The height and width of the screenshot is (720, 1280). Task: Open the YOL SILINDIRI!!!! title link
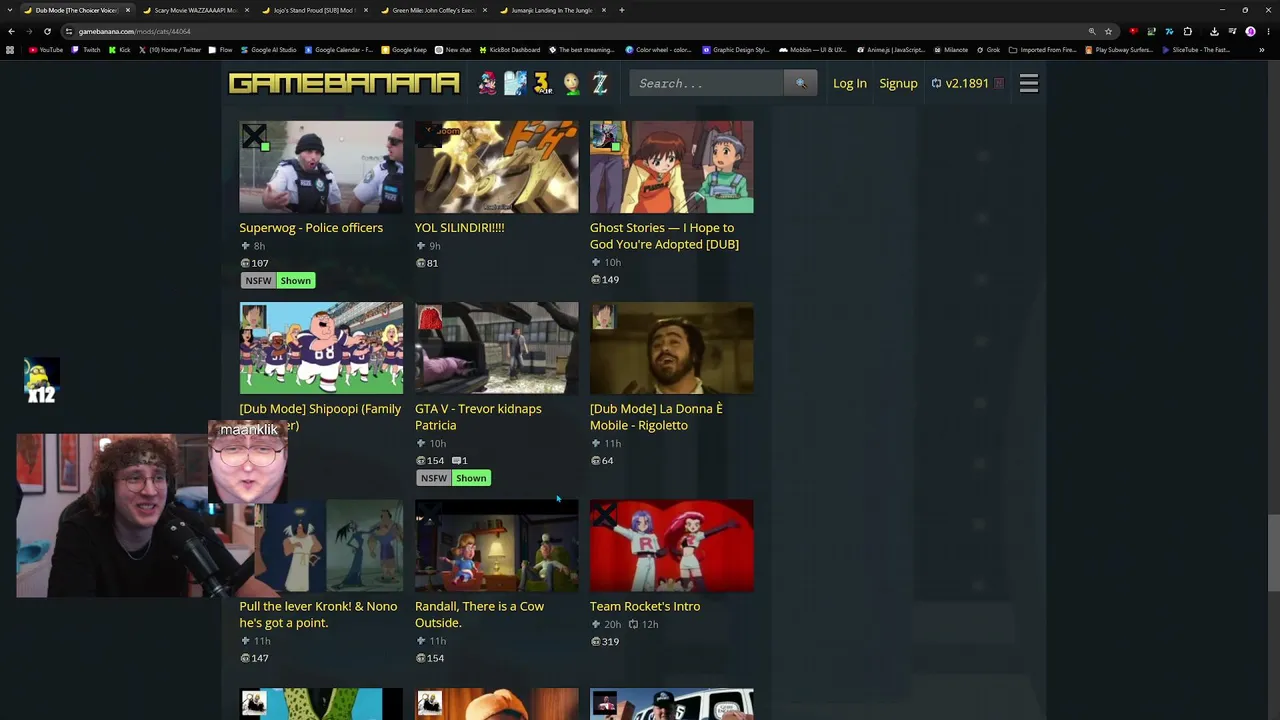pos(460,228)
